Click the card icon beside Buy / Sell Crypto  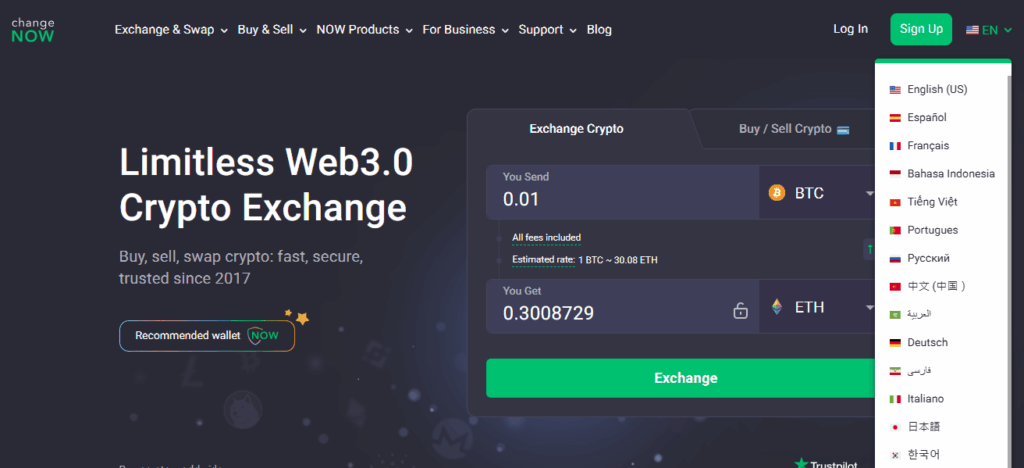coord(842,129)
